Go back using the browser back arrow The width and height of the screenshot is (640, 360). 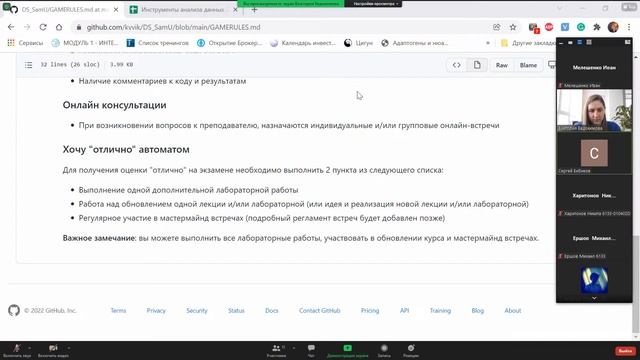tap(11, 27)
